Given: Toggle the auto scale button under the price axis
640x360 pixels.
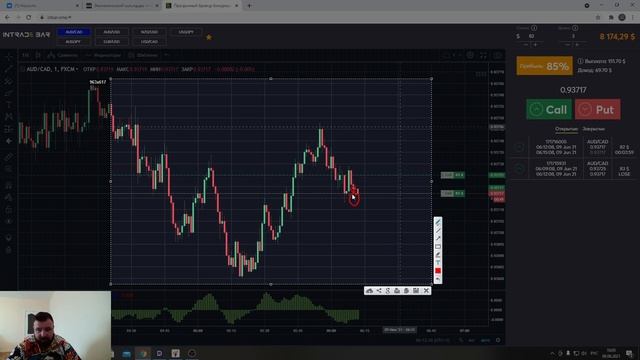Looking at the screenshot, I should point(485,340).
